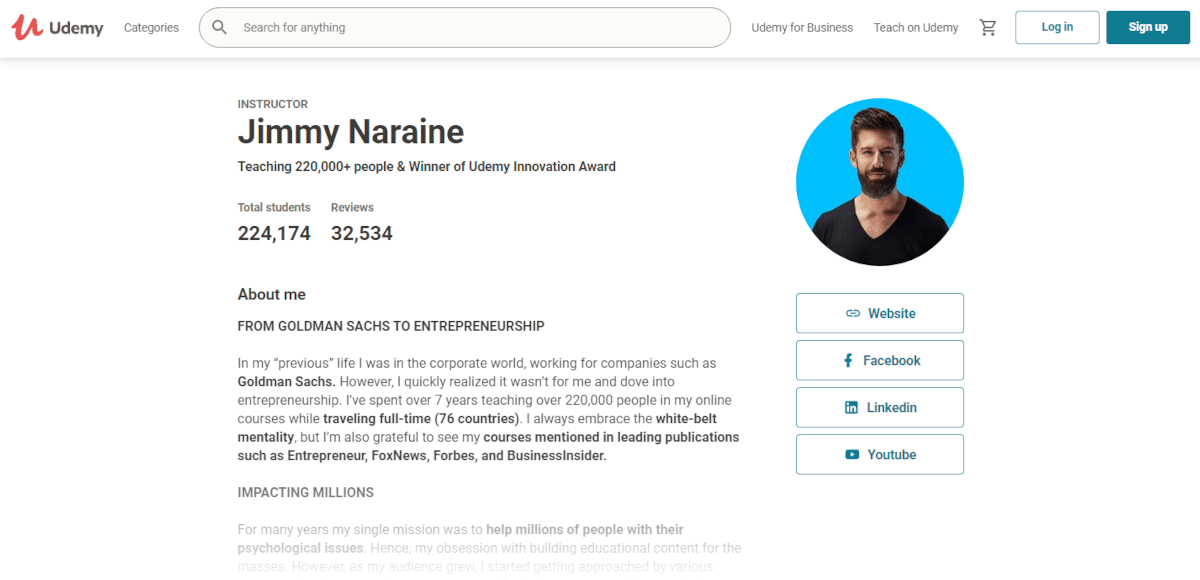Viewport: 1200px width, 580px height.
Task: Visit the Facebook profile button
Action: (880, 360)
